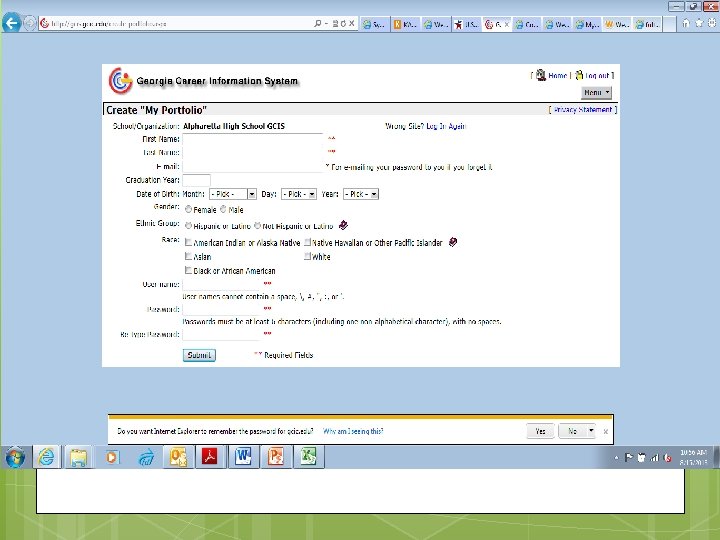
Task: Expand the No button dropdown arrow
Action: click(x=591, y=431)
